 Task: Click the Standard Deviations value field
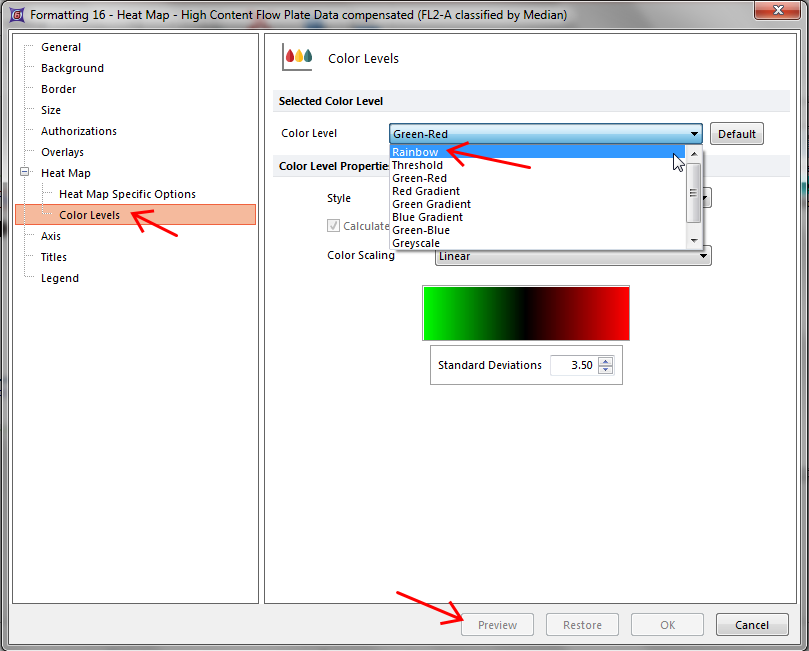[573, 366]
